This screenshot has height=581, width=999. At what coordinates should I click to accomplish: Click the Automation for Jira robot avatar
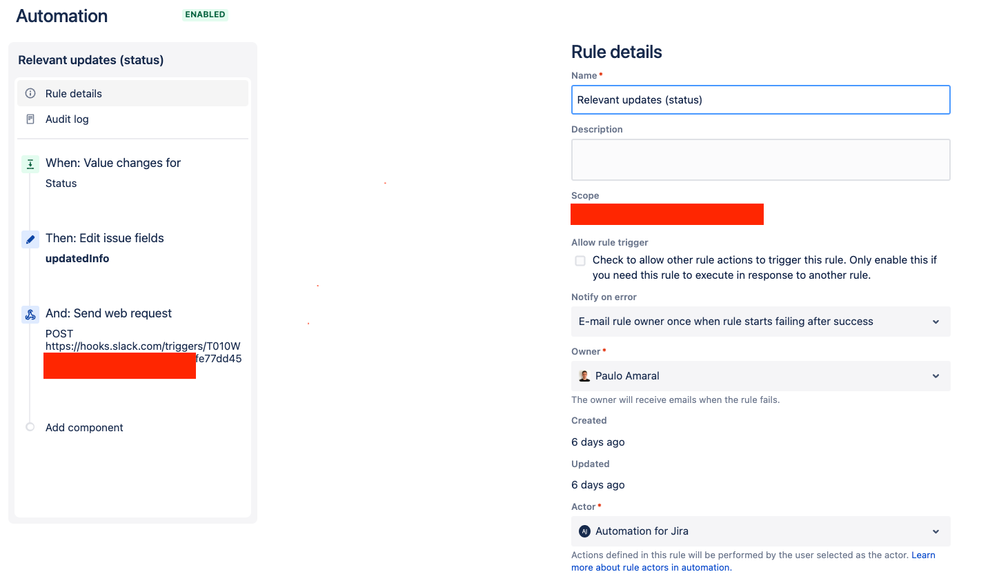point(585,531)
